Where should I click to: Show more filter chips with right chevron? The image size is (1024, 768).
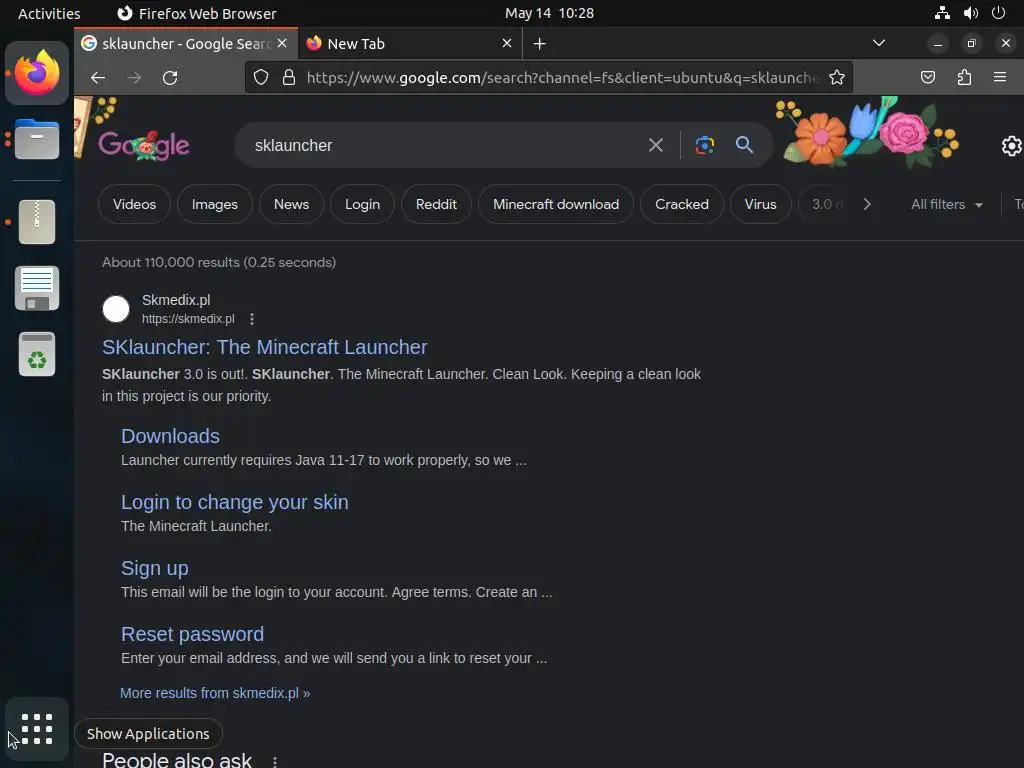coord(867,204)
